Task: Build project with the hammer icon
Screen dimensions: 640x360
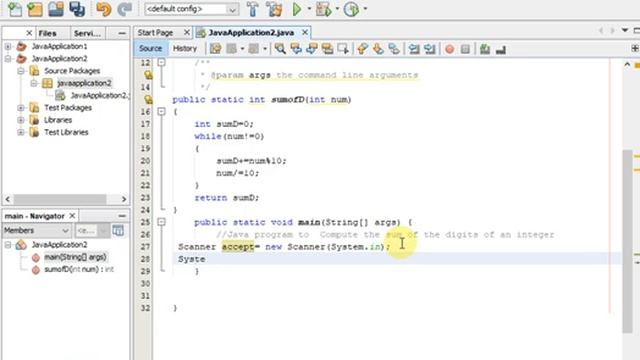Action: (253, 9)
